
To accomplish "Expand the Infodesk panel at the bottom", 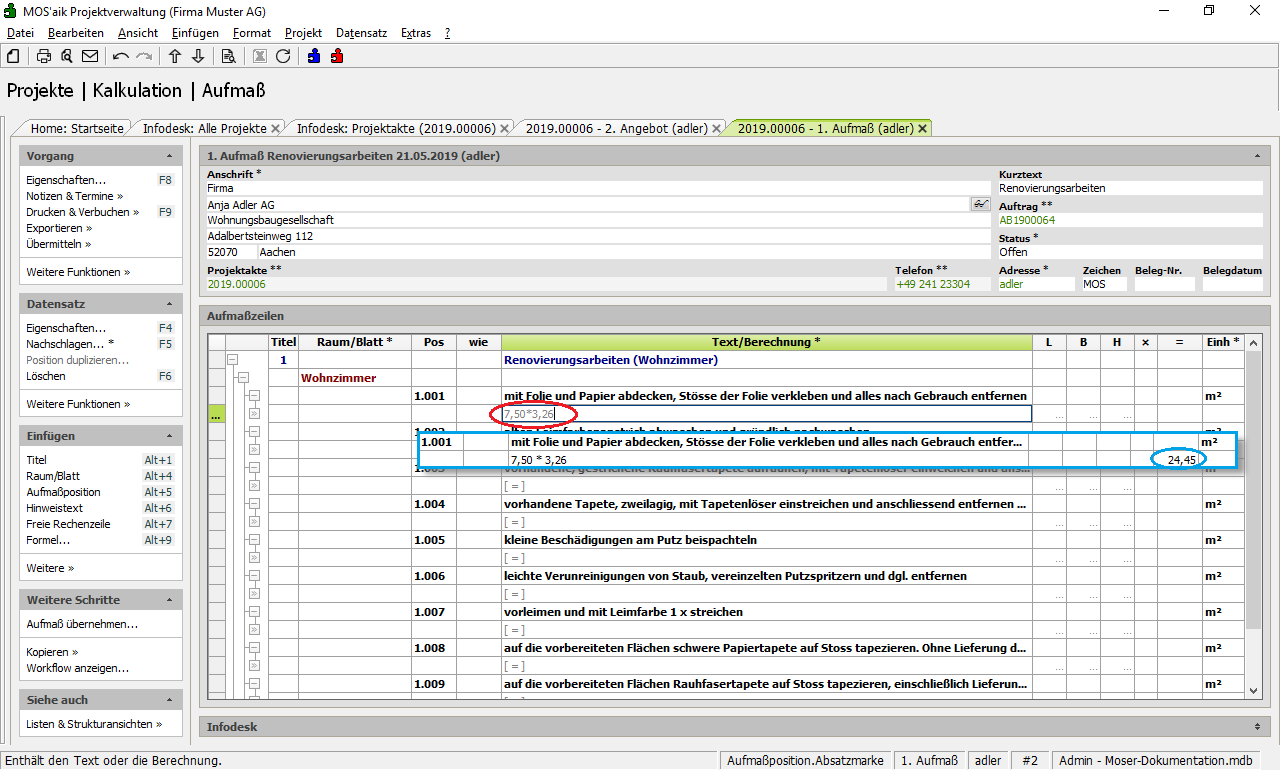I will (x=1256, y=727).
